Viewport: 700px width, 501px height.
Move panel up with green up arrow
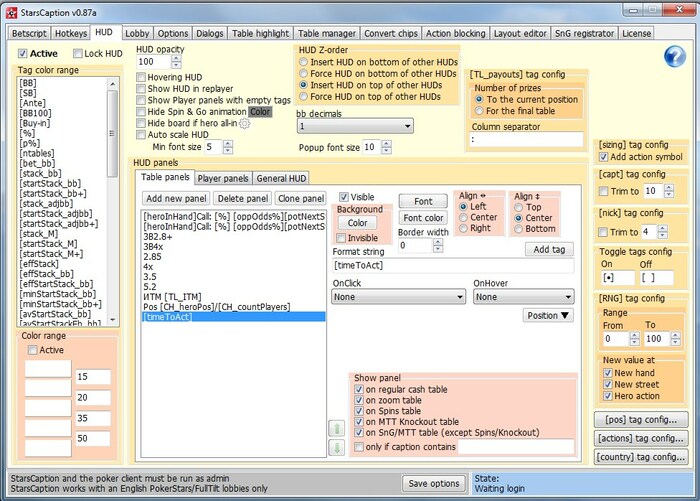[337, 429]
